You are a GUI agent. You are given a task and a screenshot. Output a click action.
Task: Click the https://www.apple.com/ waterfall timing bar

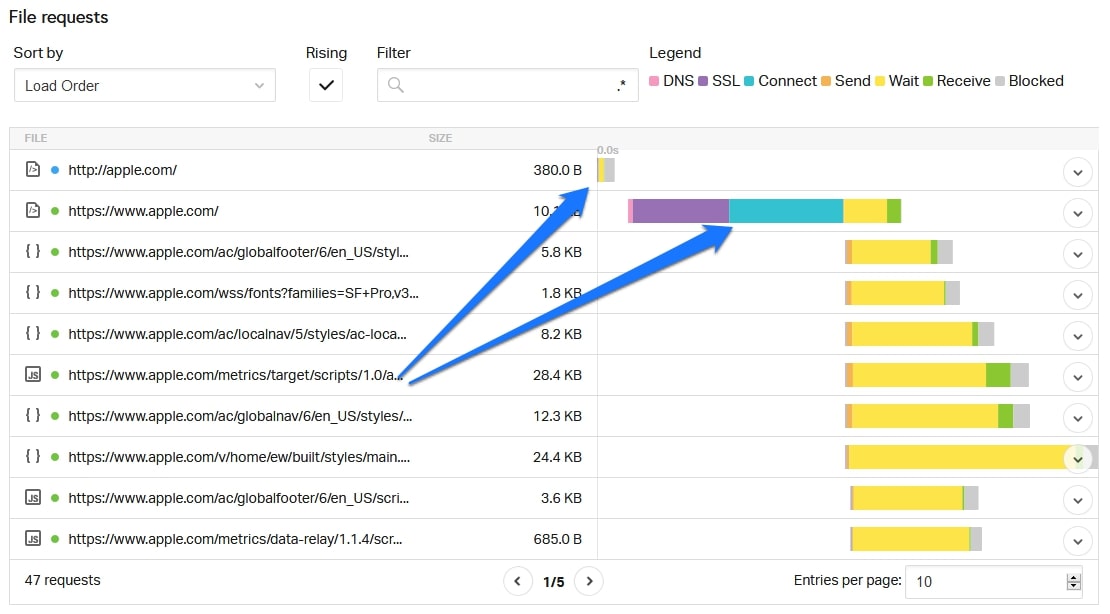point(765,211)
